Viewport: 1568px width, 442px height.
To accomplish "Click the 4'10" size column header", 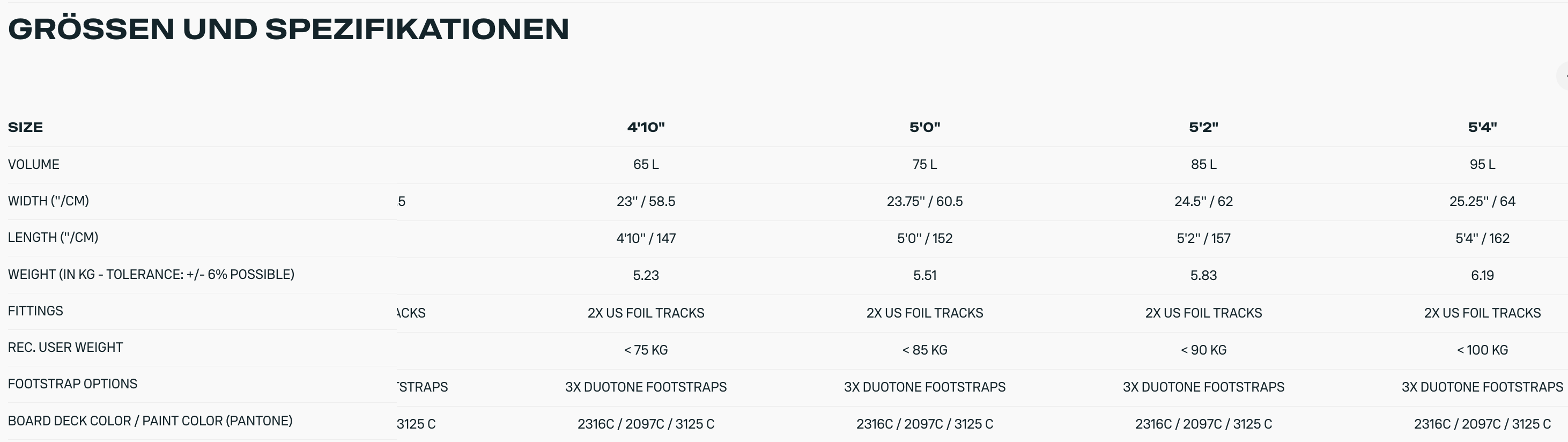I will [646, 127].
